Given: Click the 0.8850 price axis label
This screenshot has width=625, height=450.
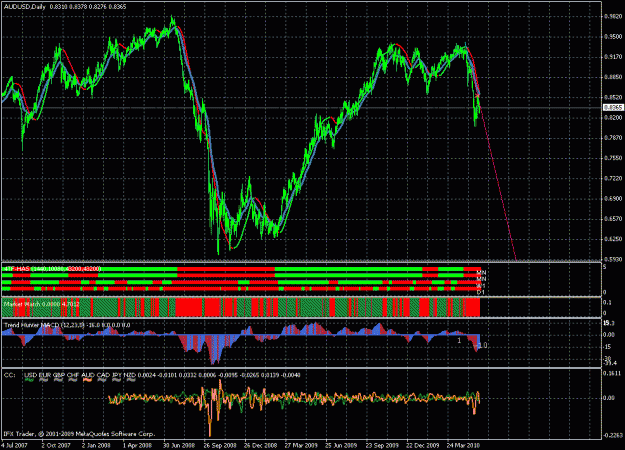Looking at the screenshot, I should point(613,77).
